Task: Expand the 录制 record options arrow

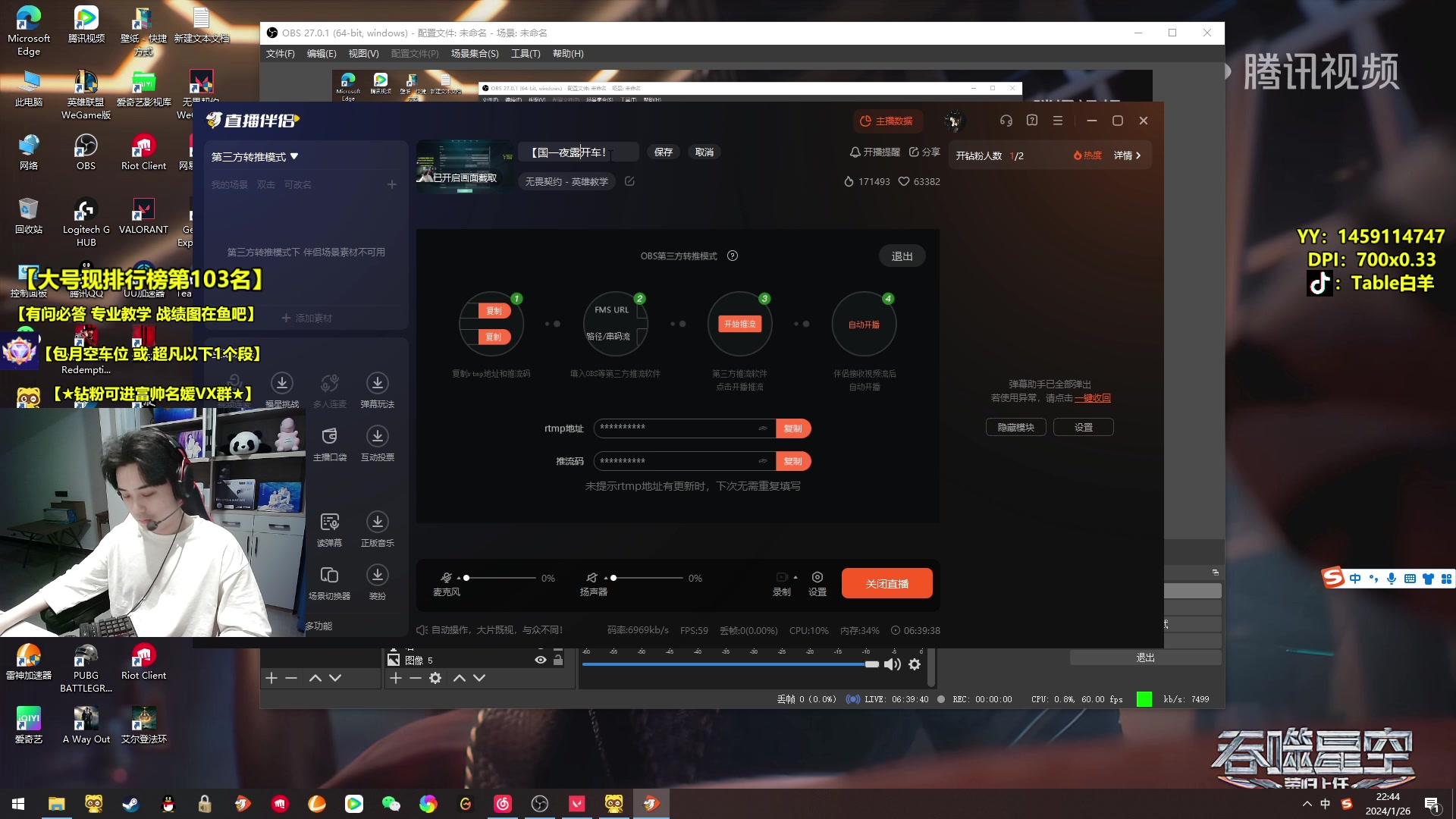Action: [x=795, y=577]
